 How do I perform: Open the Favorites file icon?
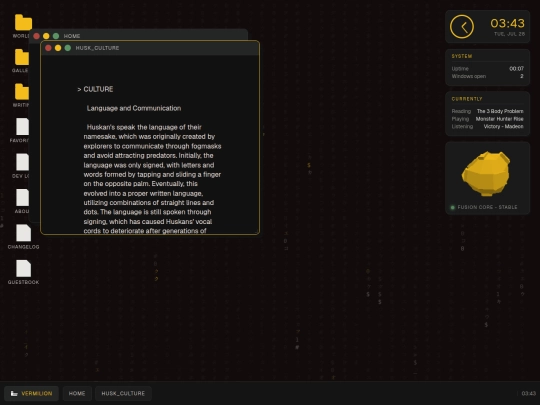click(22, 127)
